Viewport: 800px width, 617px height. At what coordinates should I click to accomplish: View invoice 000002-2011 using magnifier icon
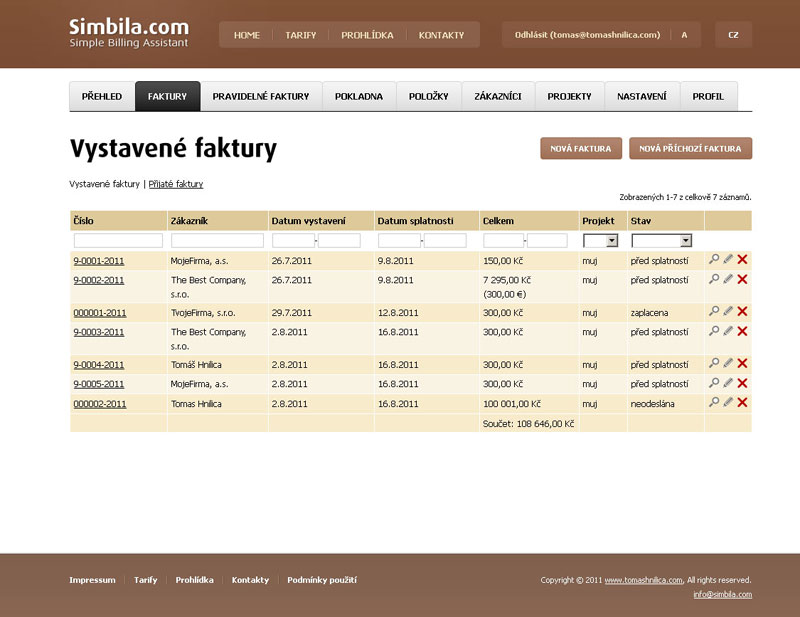[714, 403]
